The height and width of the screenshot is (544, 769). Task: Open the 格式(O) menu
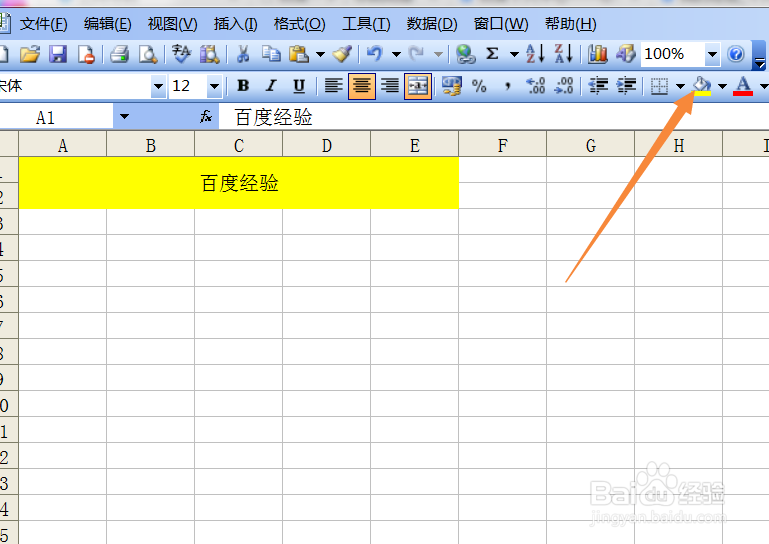(300, 24)
